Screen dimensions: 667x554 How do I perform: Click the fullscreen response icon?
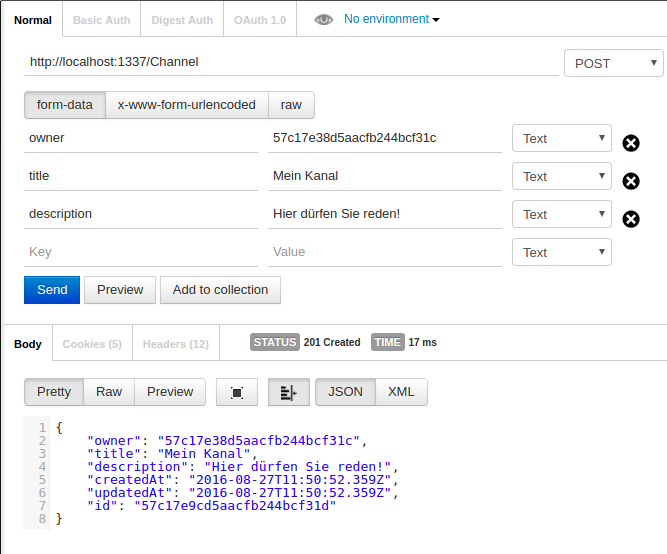[237, 392]
